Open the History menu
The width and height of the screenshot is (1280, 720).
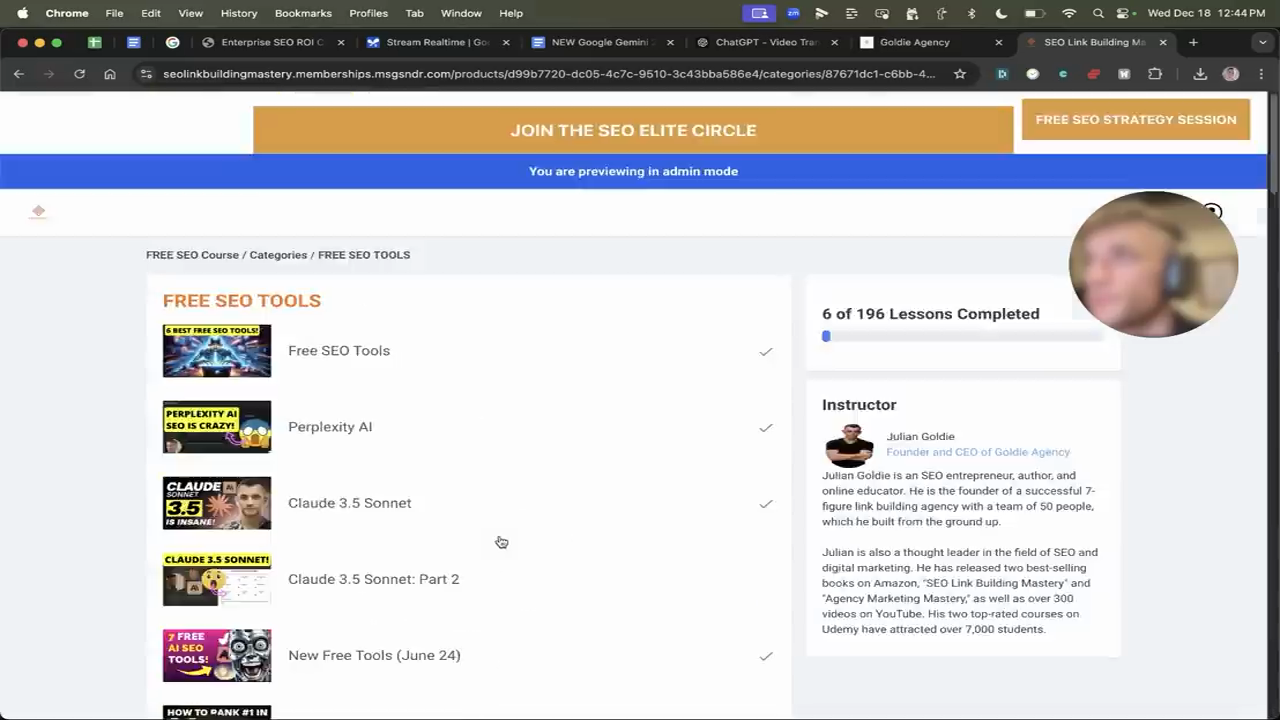pos(238,13)
